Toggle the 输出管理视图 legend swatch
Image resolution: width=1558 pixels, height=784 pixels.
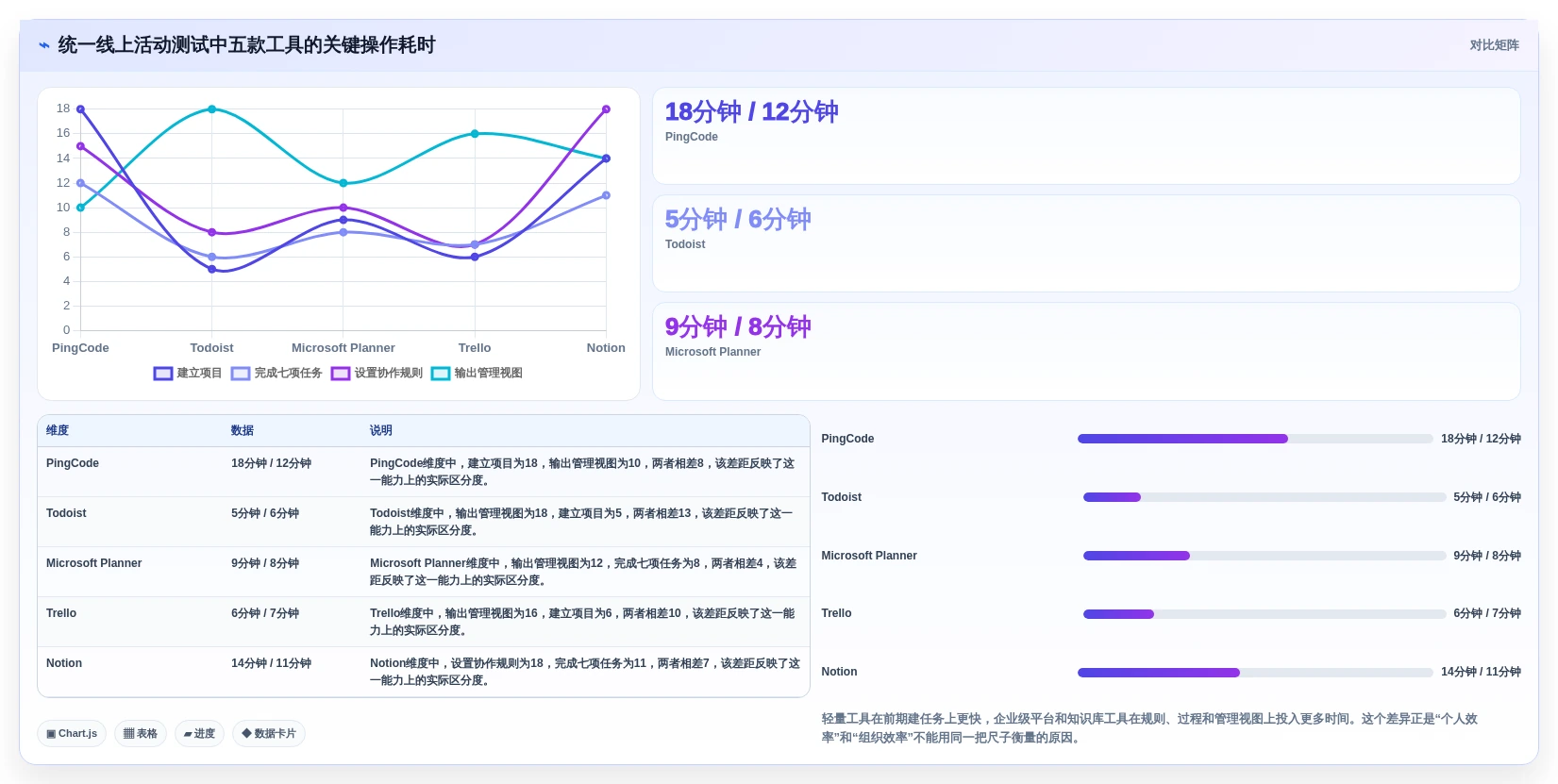pyautogui.click(x=441, y=374)
